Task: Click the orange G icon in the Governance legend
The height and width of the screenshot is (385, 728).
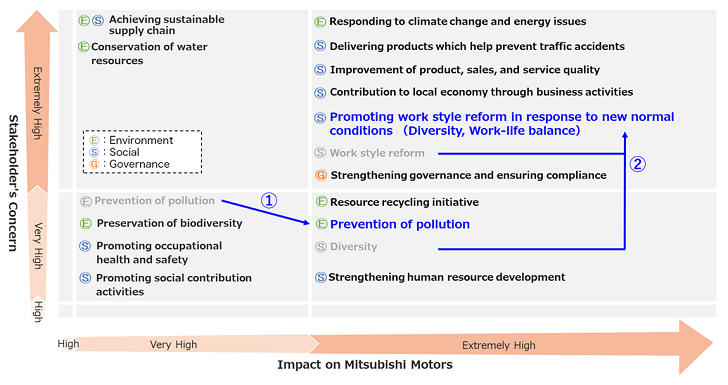Action: click(94, 164)
